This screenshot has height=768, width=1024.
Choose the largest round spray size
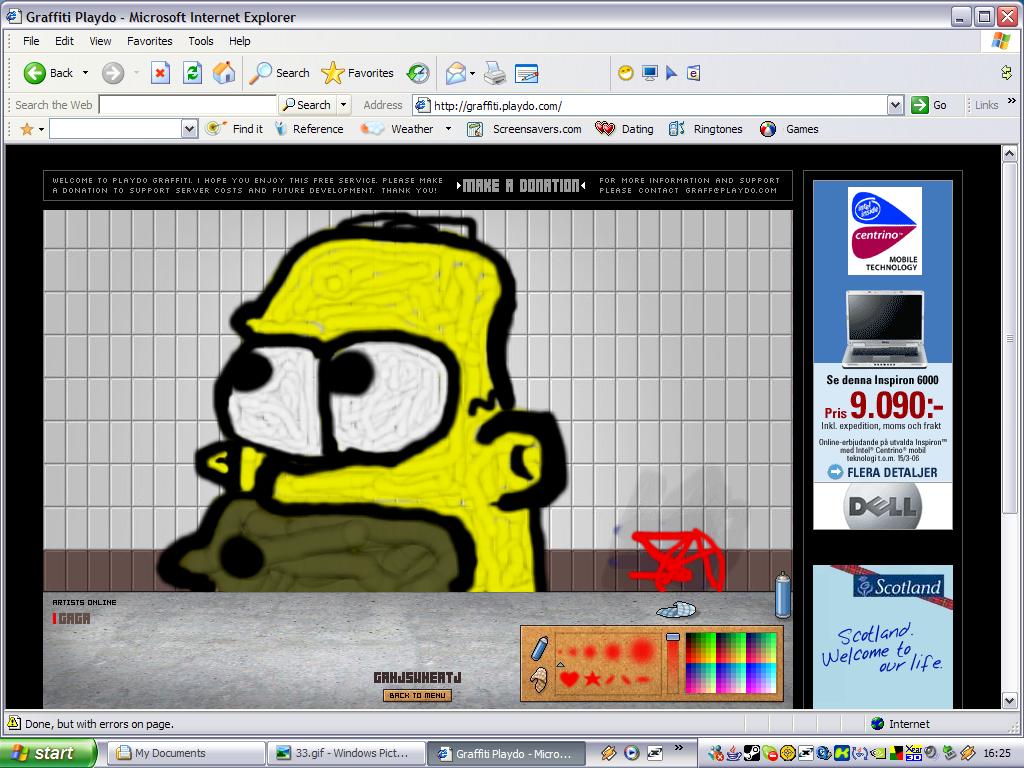[642, 650]
